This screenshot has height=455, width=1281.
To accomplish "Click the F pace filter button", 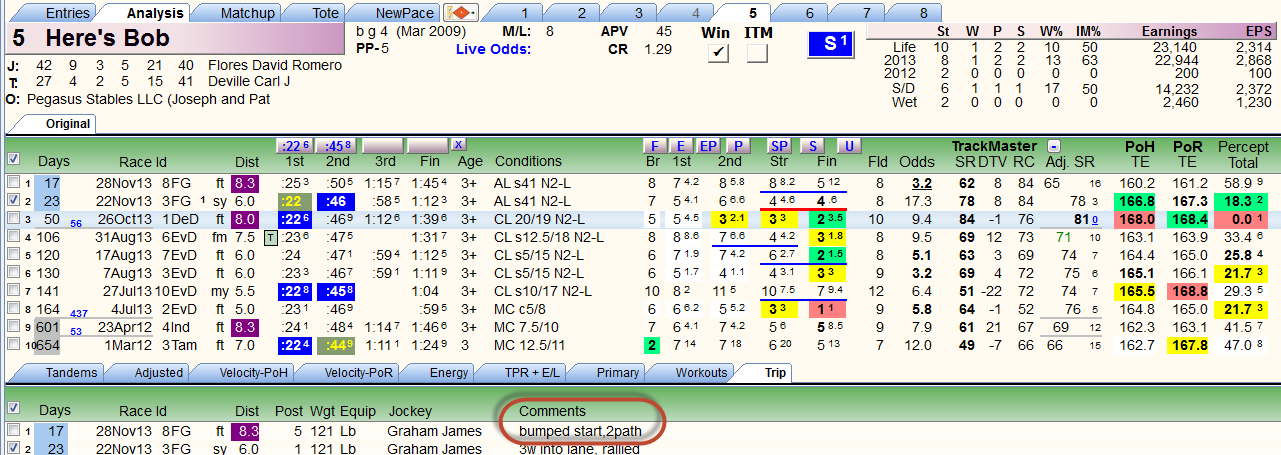I will (654, 145).
